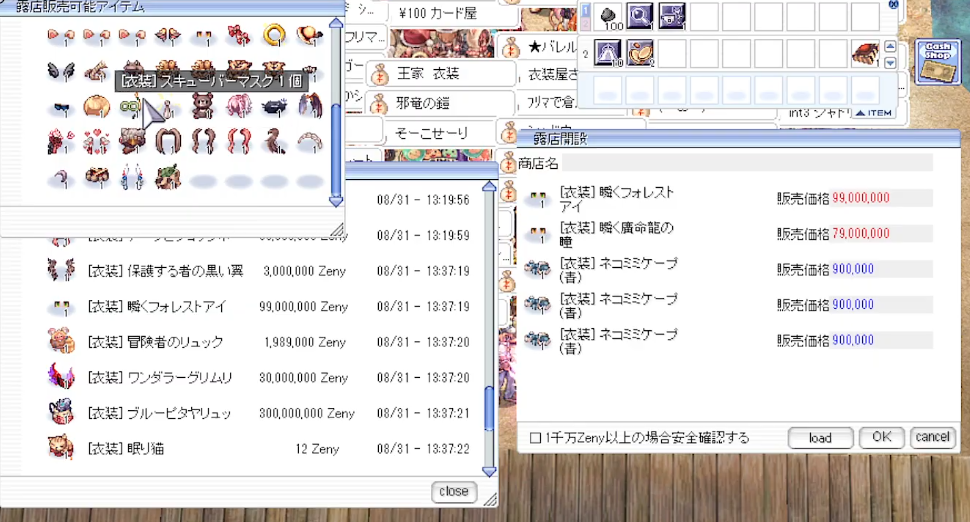
Task: Edit the 79,000,000 price field
Action: 881,234
